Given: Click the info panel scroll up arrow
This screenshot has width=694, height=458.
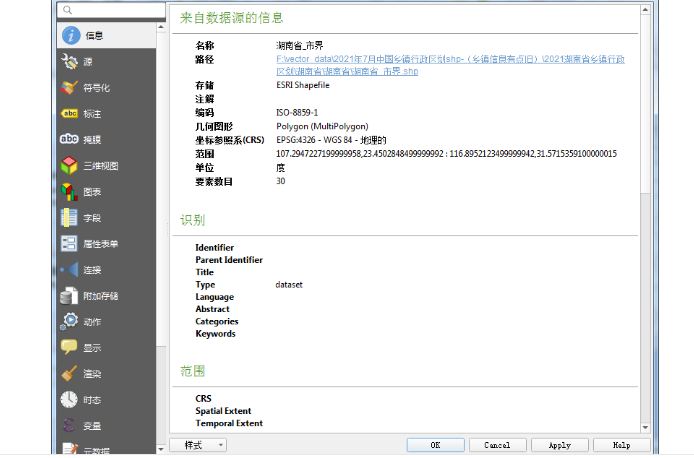Looking at the screenshot, I should (x=645, y=9).
